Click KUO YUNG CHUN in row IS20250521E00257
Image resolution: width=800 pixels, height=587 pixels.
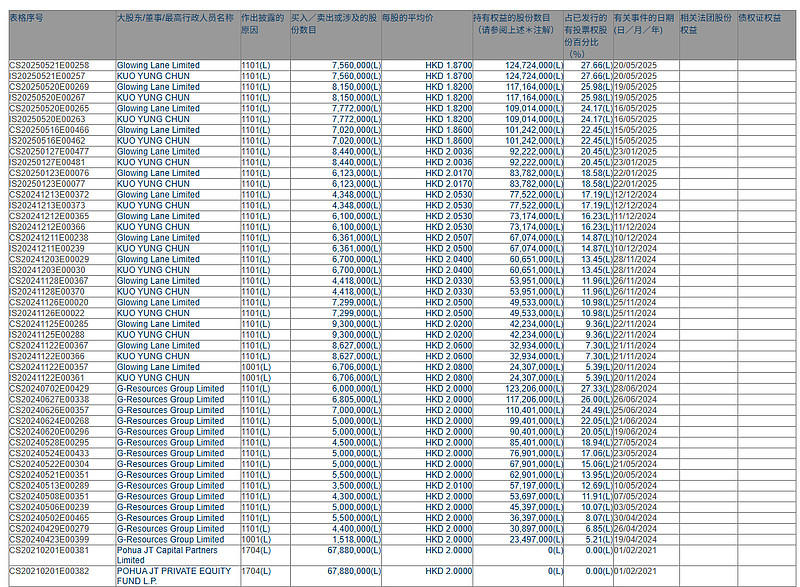pyautogui.click(x=153, y=76)
